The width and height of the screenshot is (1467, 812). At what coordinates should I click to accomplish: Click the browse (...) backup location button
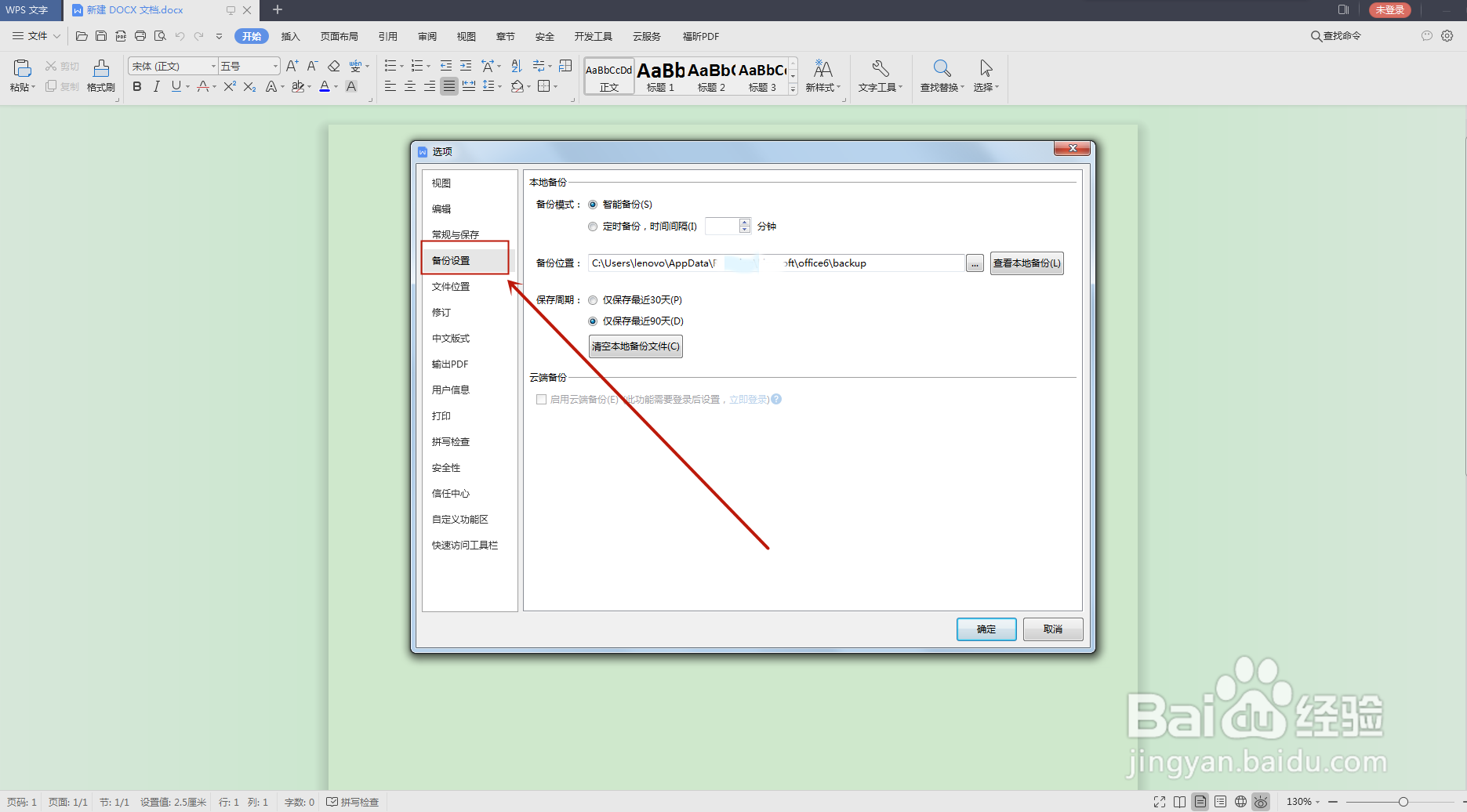[975, 263]
